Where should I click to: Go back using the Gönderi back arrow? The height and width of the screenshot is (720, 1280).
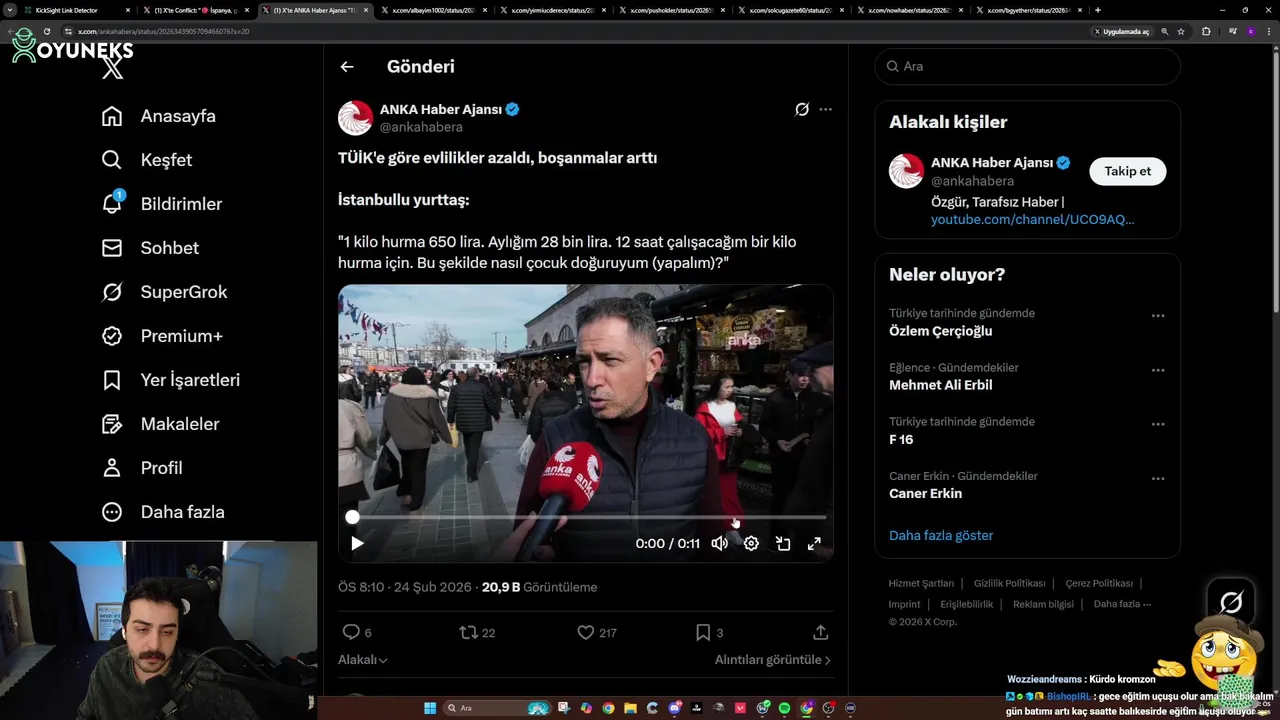tap(347, 67)
